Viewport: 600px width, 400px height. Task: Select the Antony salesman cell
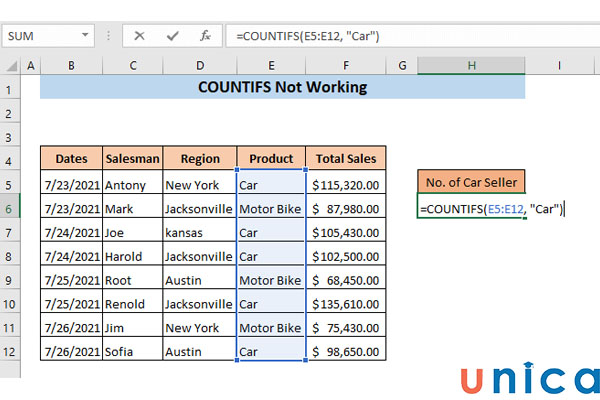132,185
